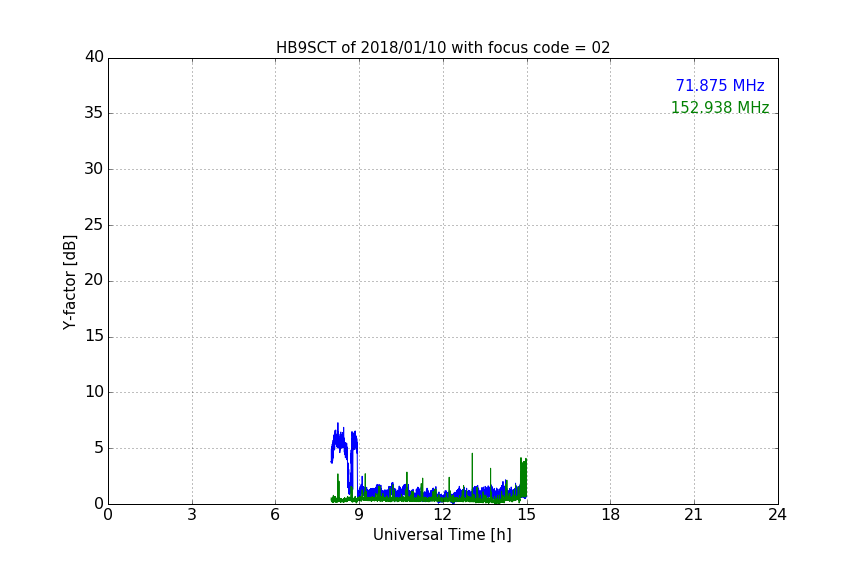The image size is (864, 576).
Task: Click the green burst at 15 h
Action: point(523,477)
